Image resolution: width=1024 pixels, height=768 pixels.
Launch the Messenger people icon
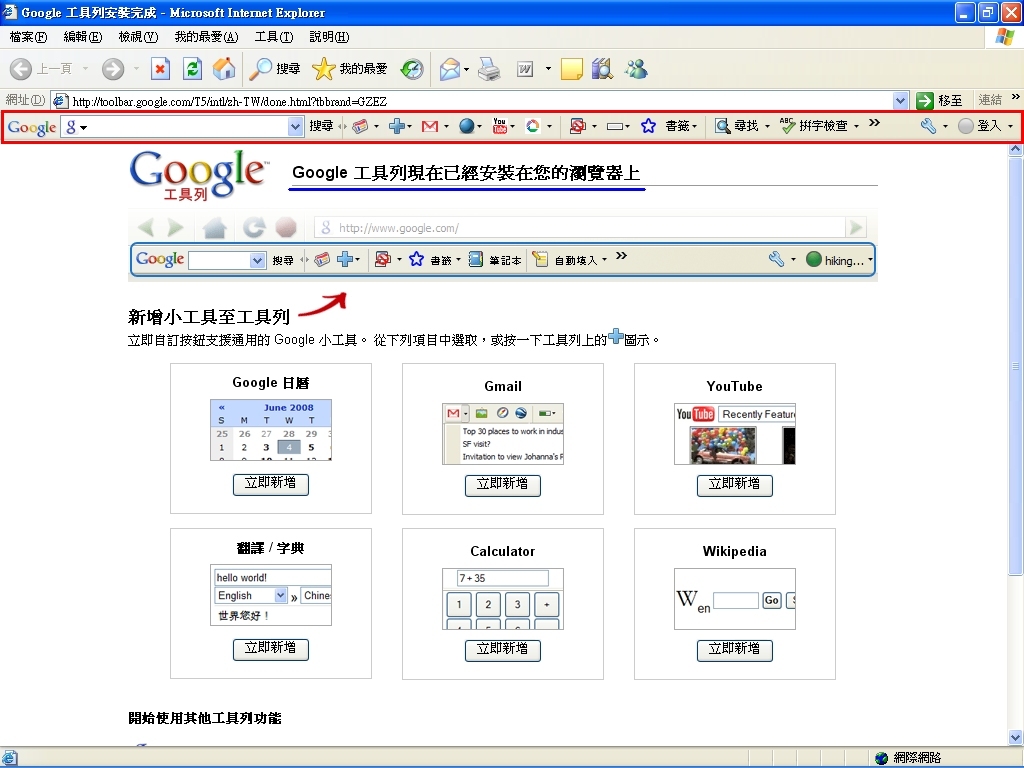(635, 69)
